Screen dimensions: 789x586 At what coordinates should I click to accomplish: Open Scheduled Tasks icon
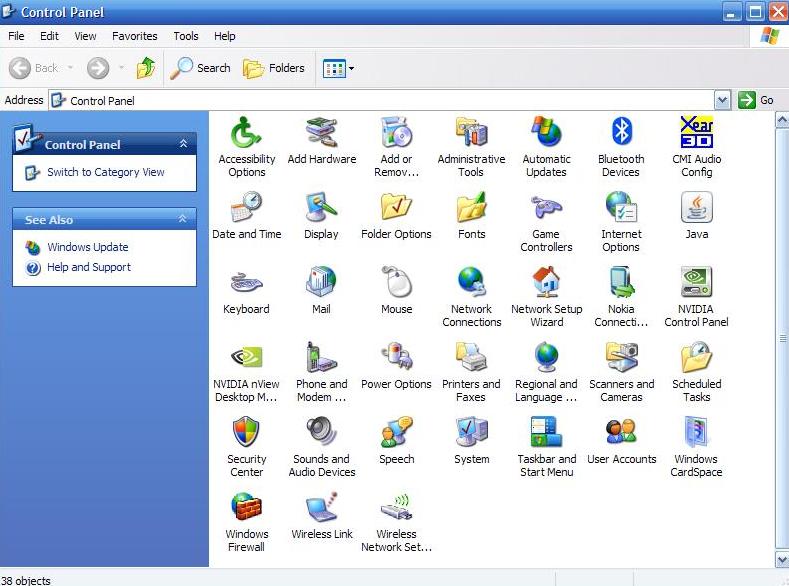click(696, 357)
